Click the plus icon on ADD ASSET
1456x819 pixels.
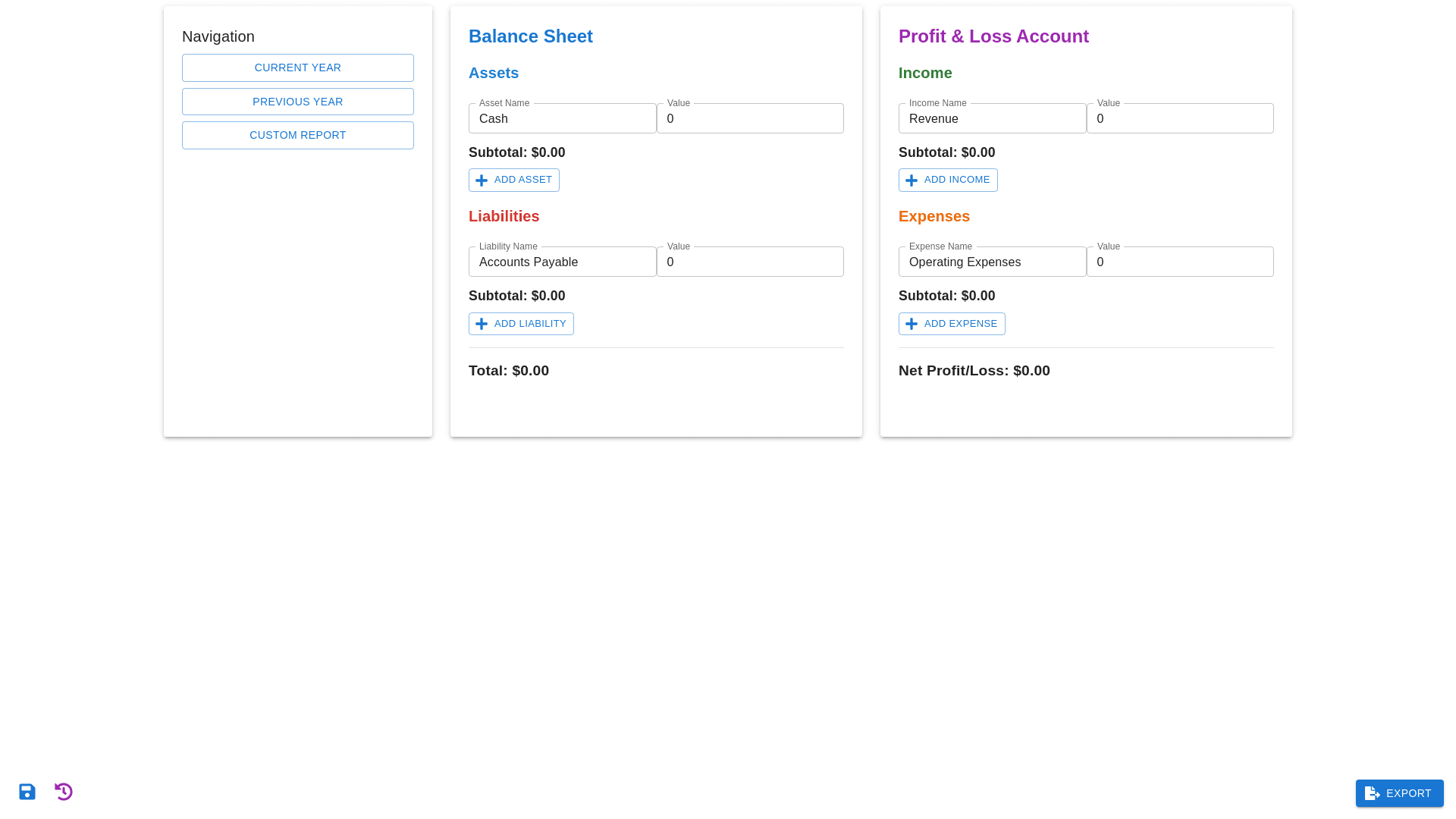(x=482, y=180)
